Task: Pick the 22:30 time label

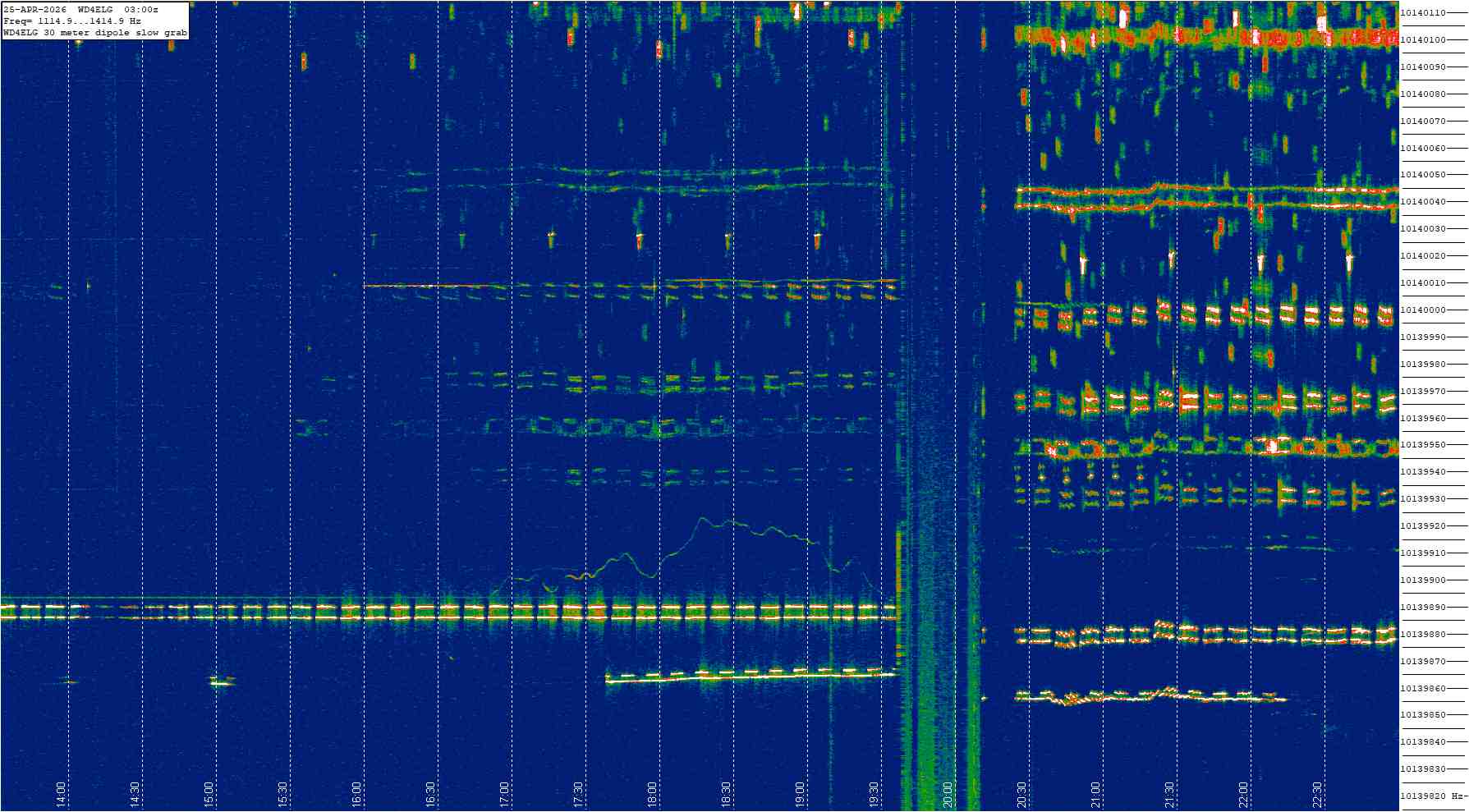Action: pyautogui.click(x=1317, y=794)
